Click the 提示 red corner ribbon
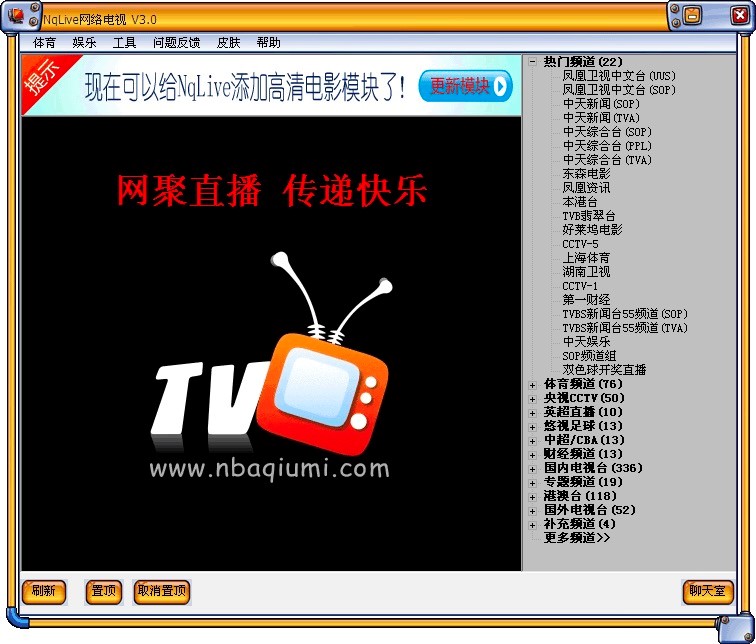This screenshot has width=756, height=644. click(43, 77)
